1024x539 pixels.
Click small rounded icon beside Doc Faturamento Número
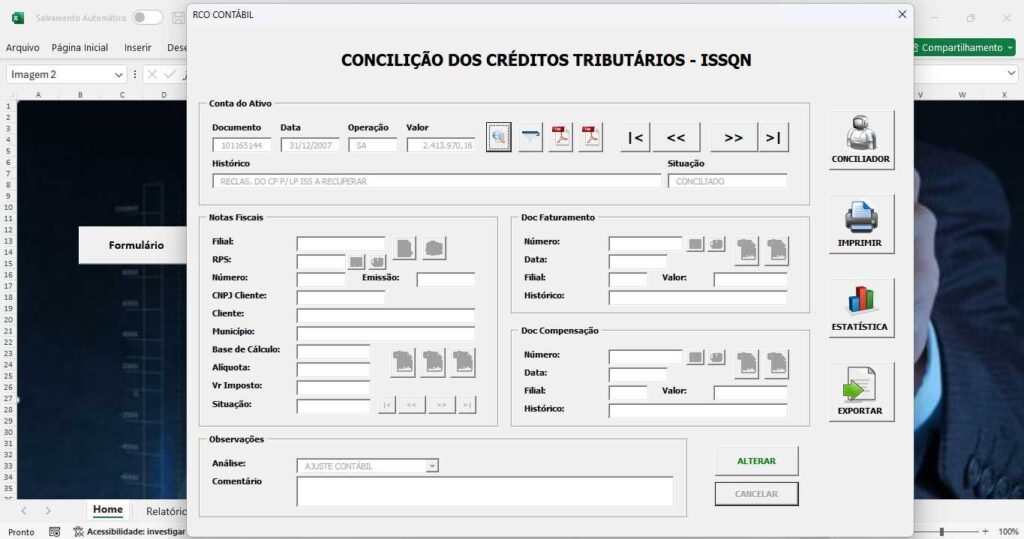pyautogui.click(x=716, y=244)
